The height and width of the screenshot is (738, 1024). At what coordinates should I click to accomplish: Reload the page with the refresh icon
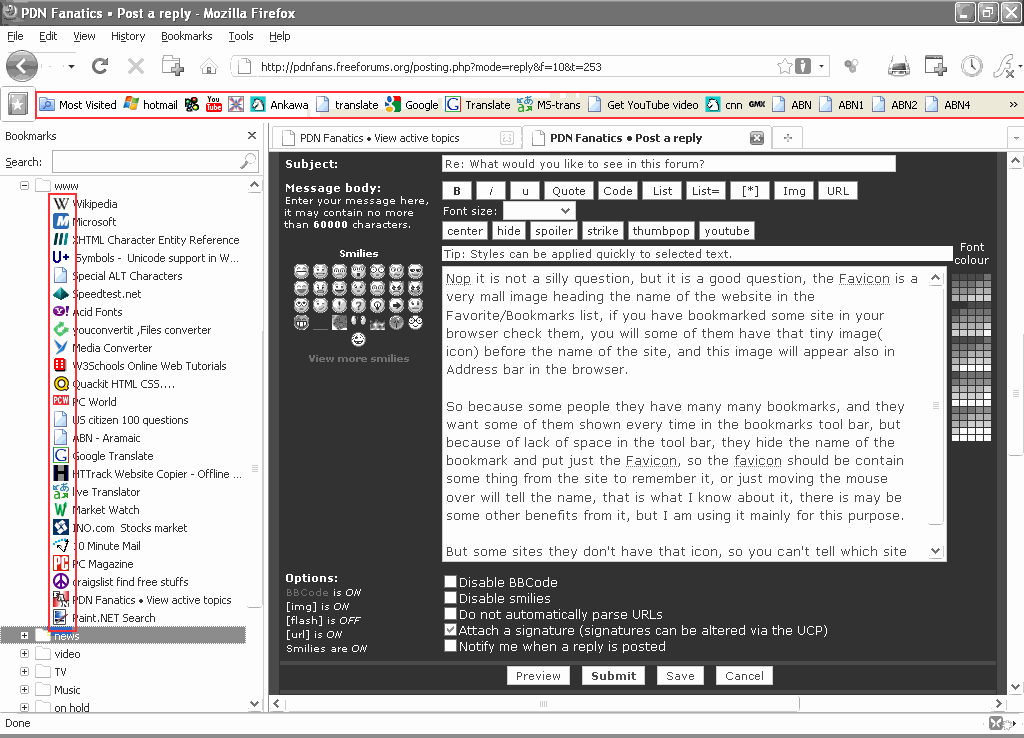[x=100, y=66]
